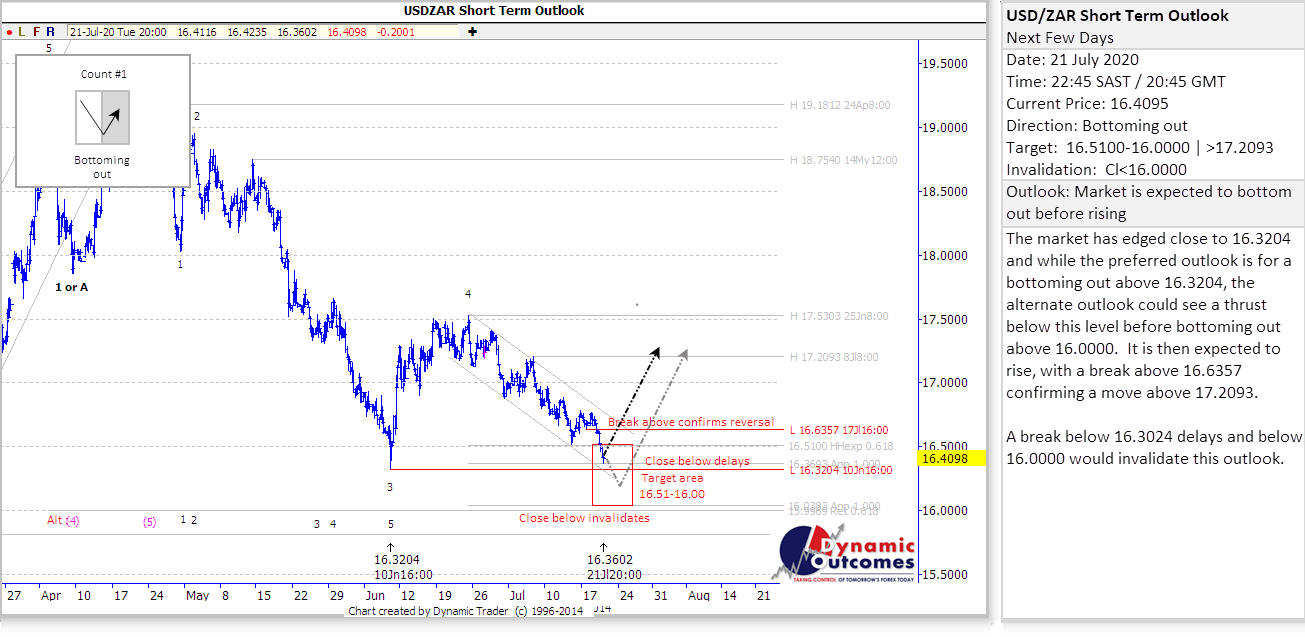The width and height of the screenshot is (1305, 637).
Task: Click the 'USD/ZAR Short Term Outlook' panel heading
Action: click(1118, 15)
